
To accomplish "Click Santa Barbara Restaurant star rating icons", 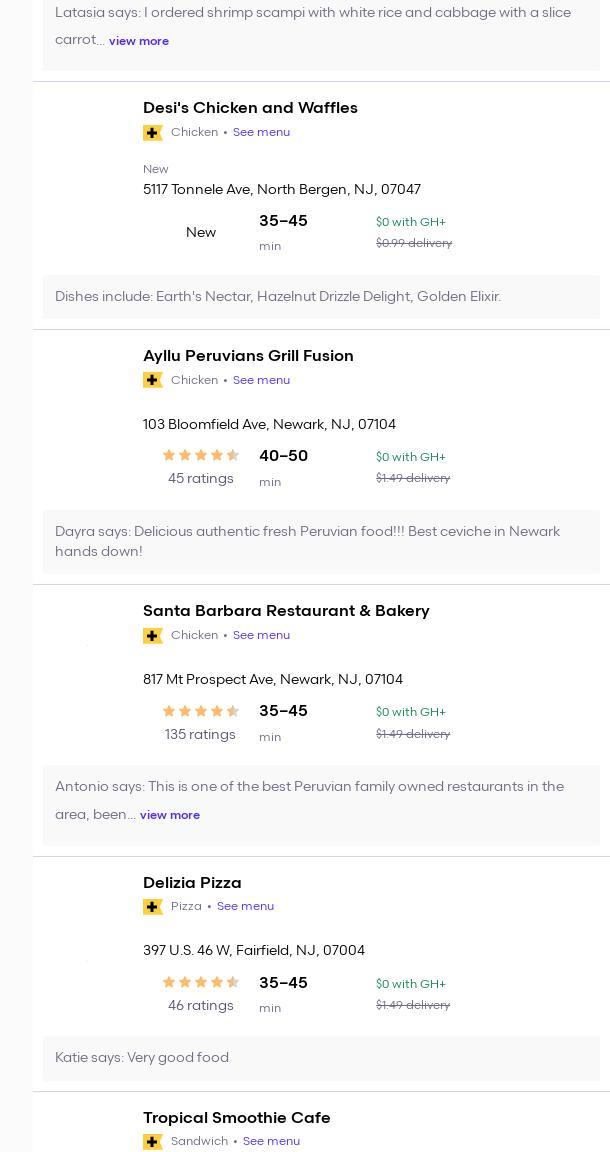I will coord(201,711).
